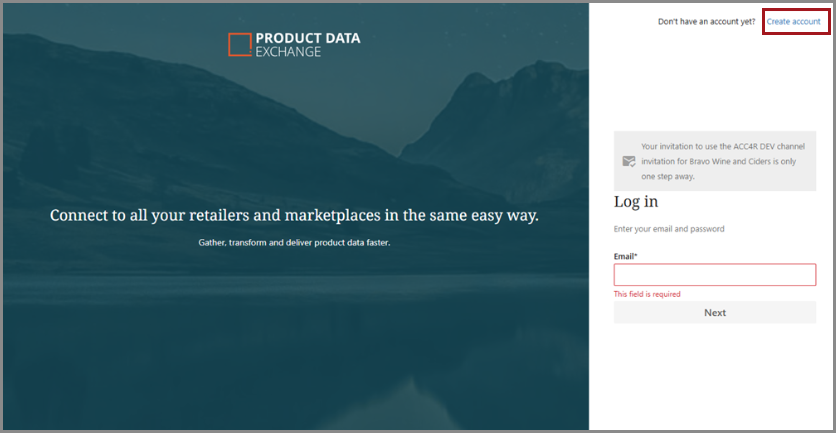Open the Create account link

point(793,21)
